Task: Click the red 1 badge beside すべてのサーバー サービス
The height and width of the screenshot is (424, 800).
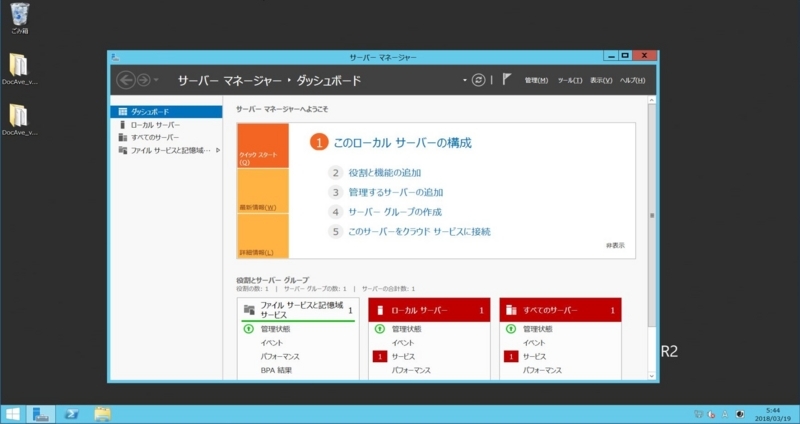Action: [x=511, y=357]
